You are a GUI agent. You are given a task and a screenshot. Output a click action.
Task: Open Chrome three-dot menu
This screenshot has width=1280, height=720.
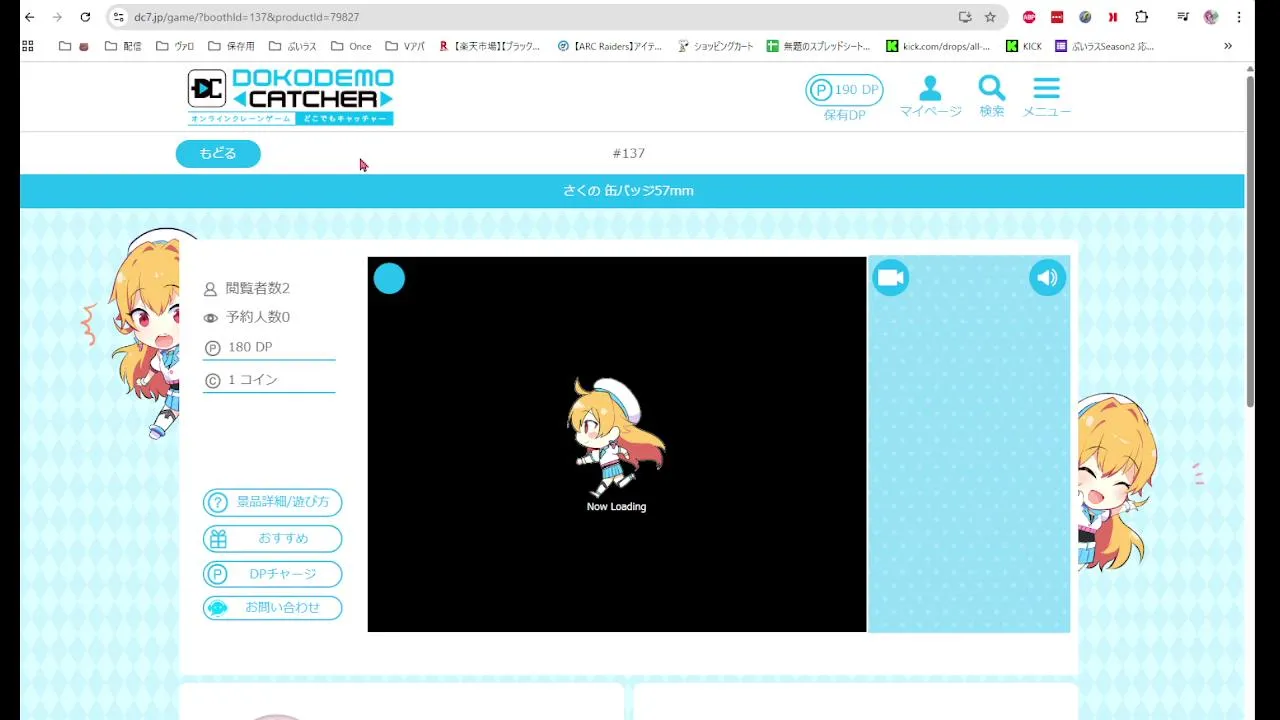[1239, 17]
